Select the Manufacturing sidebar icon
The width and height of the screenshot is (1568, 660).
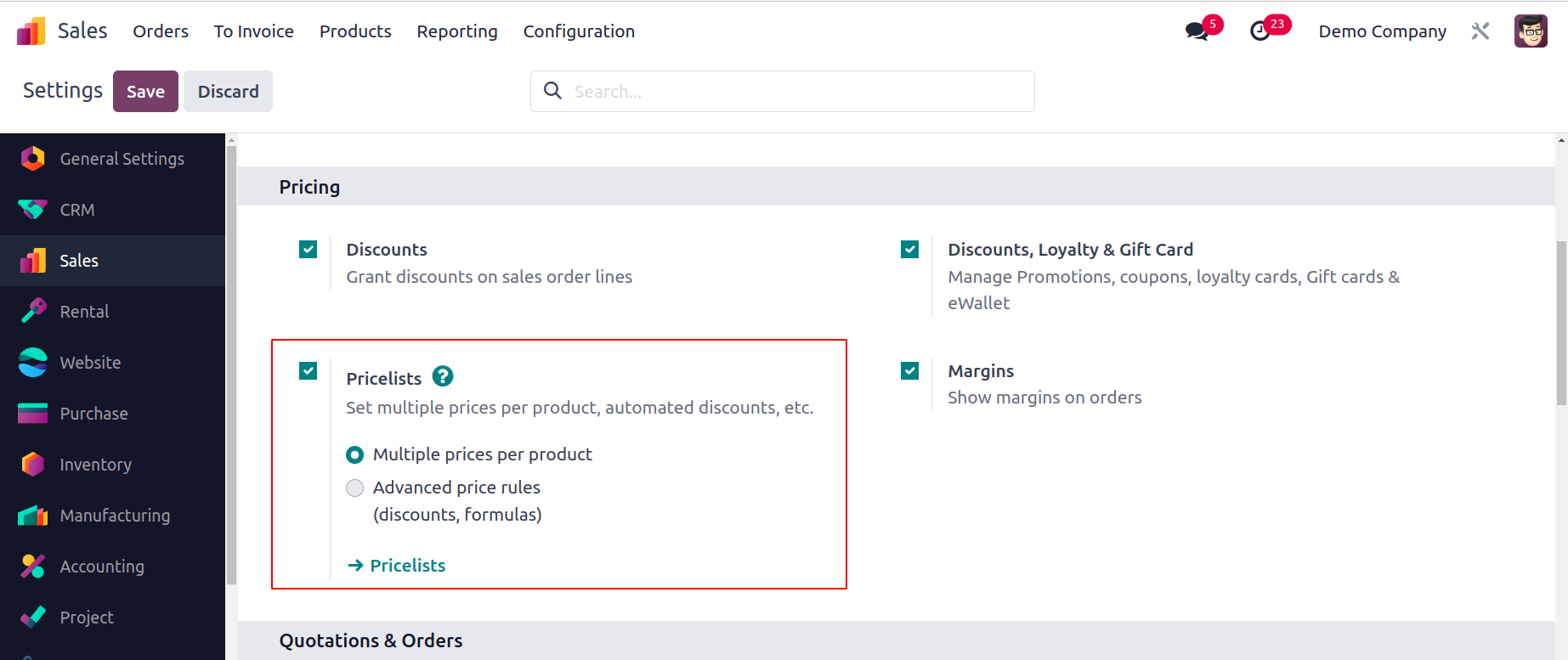click(x=32, y=516)
